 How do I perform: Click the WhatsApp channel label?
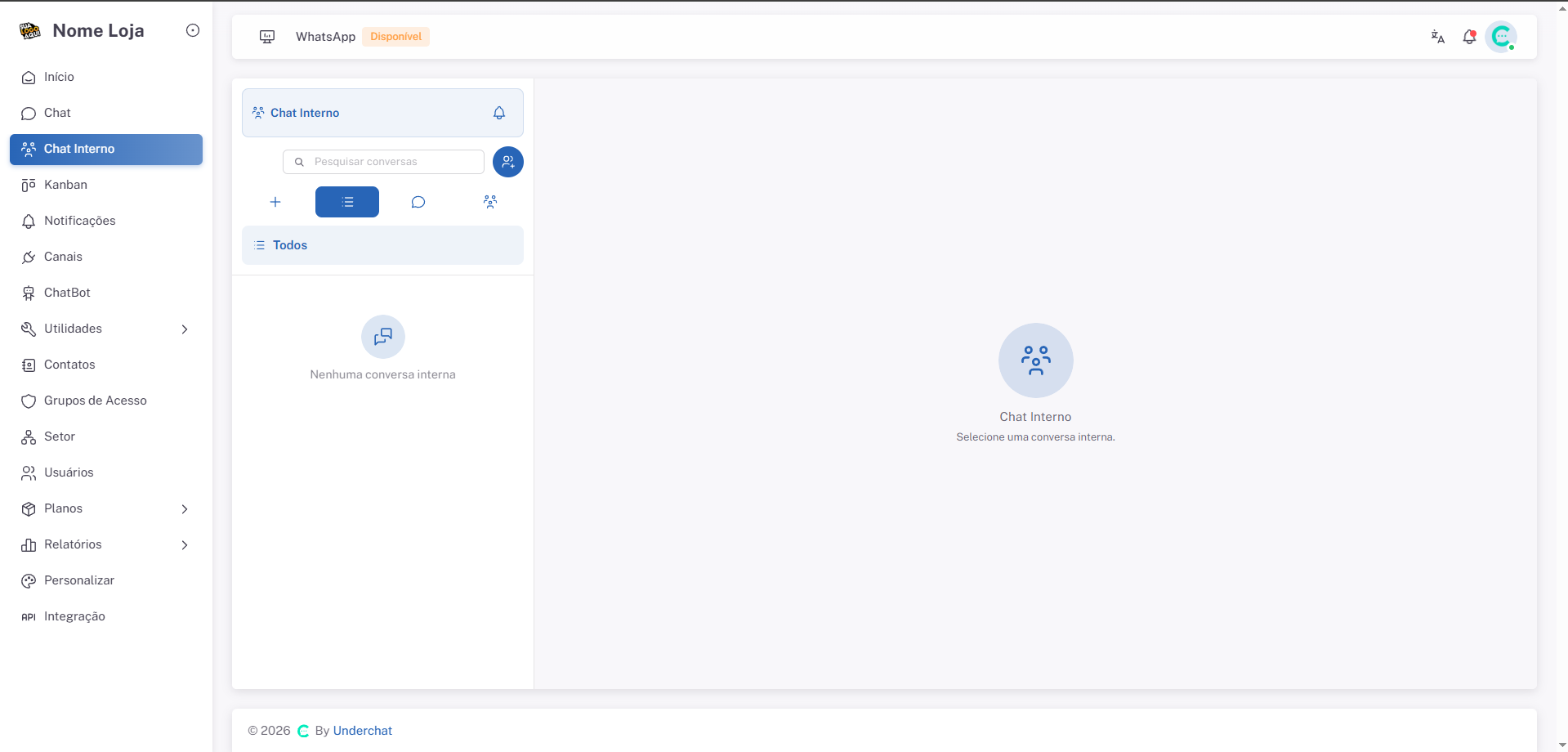325,37
